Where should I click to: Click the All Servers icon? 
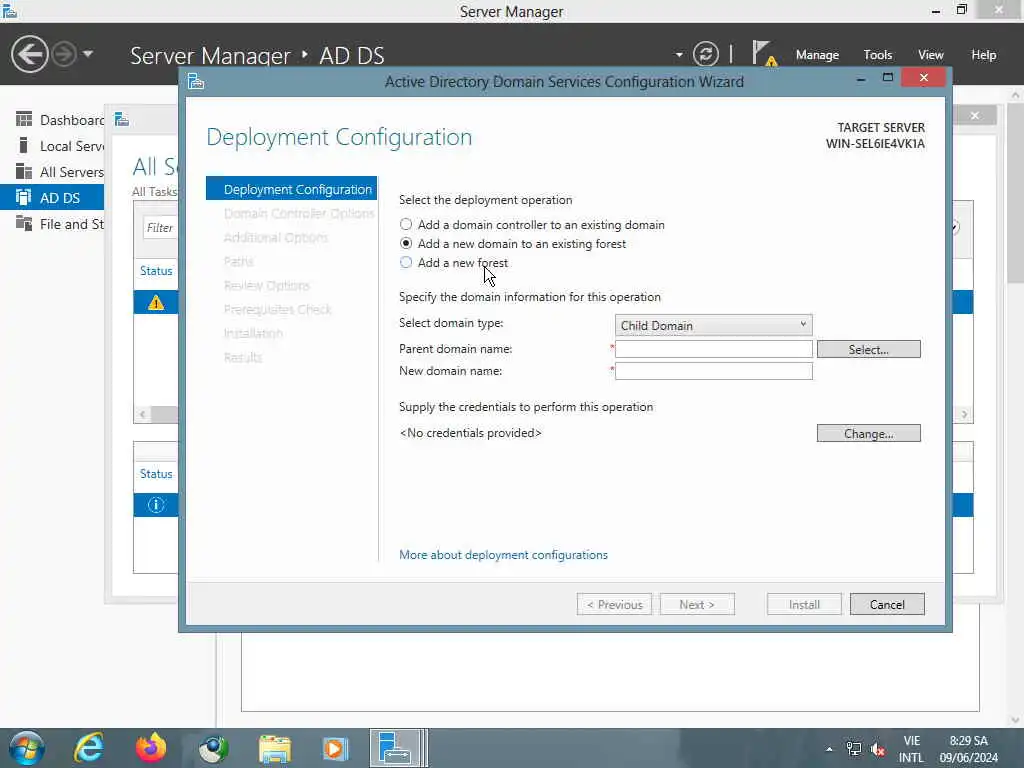pyautogui.click(x=24, y=171)
